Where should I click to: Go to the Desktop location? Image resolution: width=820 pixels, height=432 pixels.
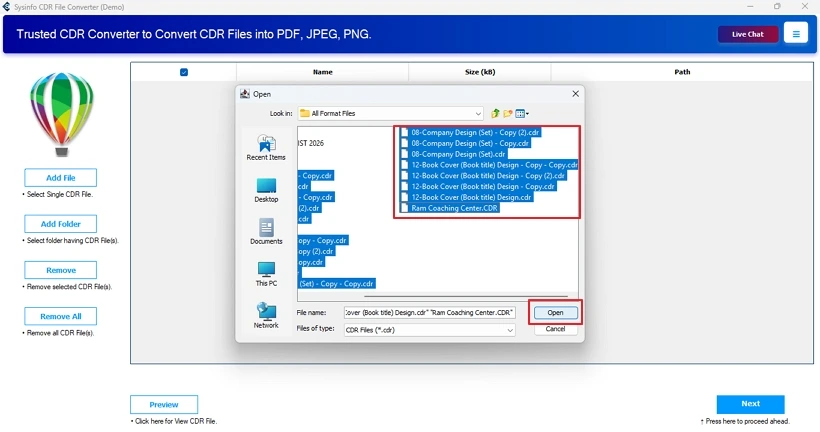(266, 190)
